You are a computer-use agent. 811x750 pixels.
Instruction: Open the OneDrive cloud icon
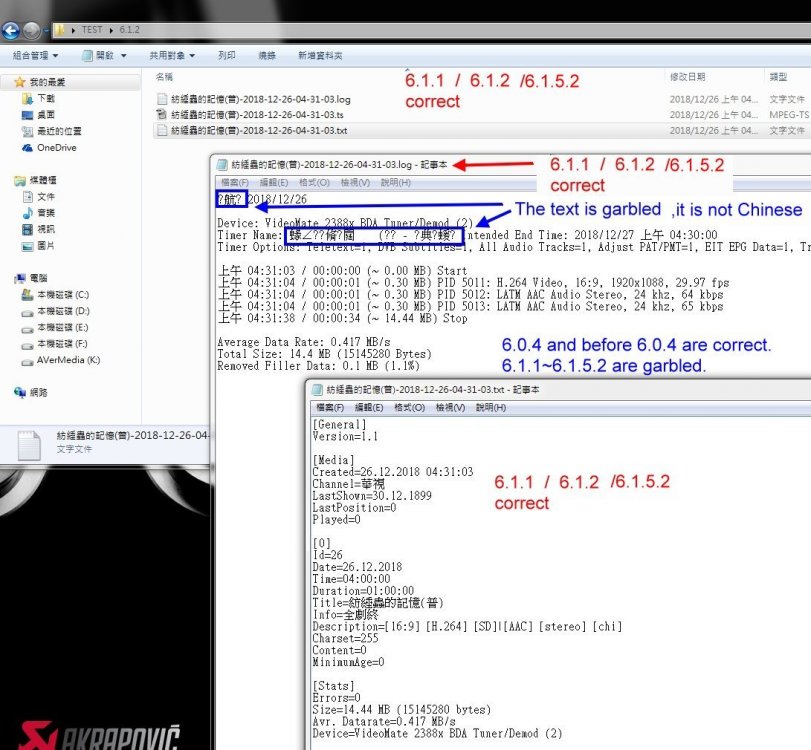28,148
